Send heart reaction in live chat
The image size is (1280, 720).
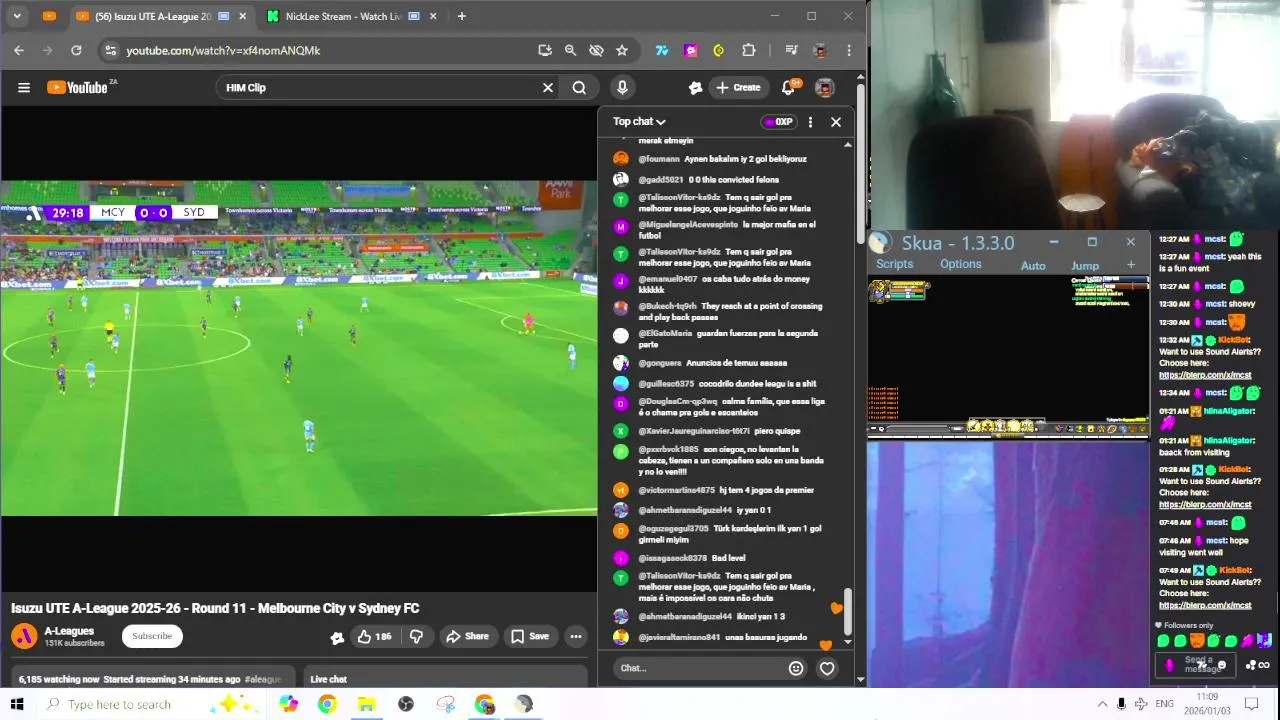pyautogui.click(x=827, y=668)
